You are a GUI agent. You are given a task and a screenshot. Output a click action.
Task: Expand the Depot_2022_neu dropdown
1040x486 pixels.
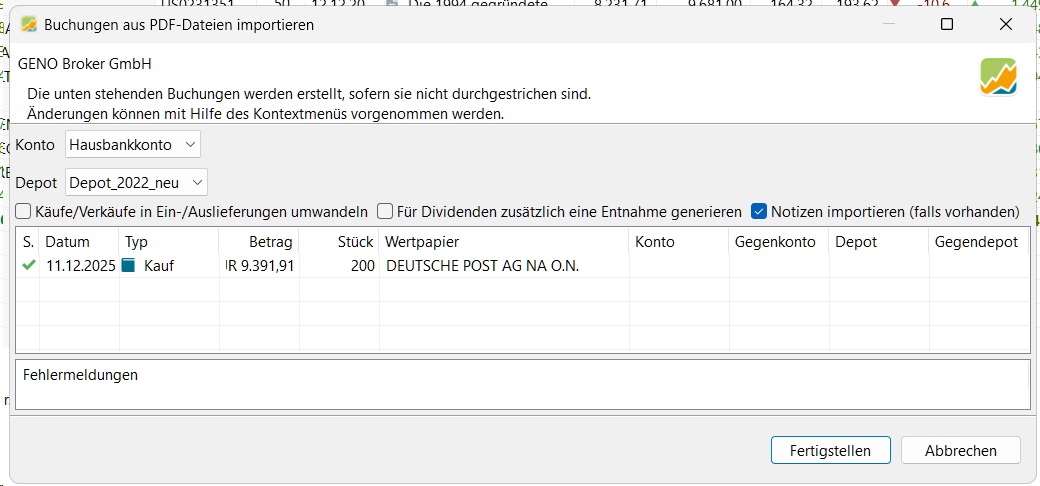click(136, 182)
